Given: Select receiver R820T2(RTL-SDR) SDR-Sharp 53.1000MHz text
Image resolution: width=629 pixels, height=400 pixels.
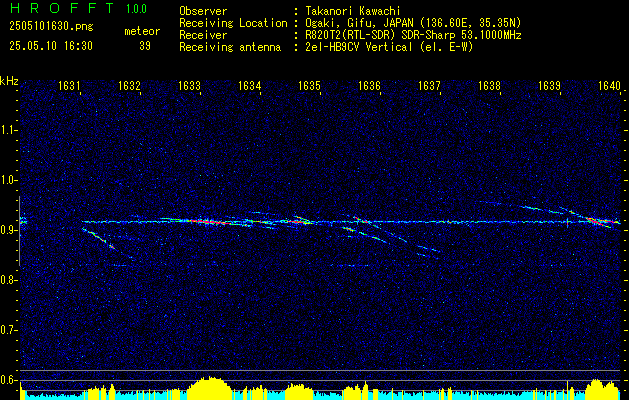Looking at the screenshot, I should [x=414, y=35].
